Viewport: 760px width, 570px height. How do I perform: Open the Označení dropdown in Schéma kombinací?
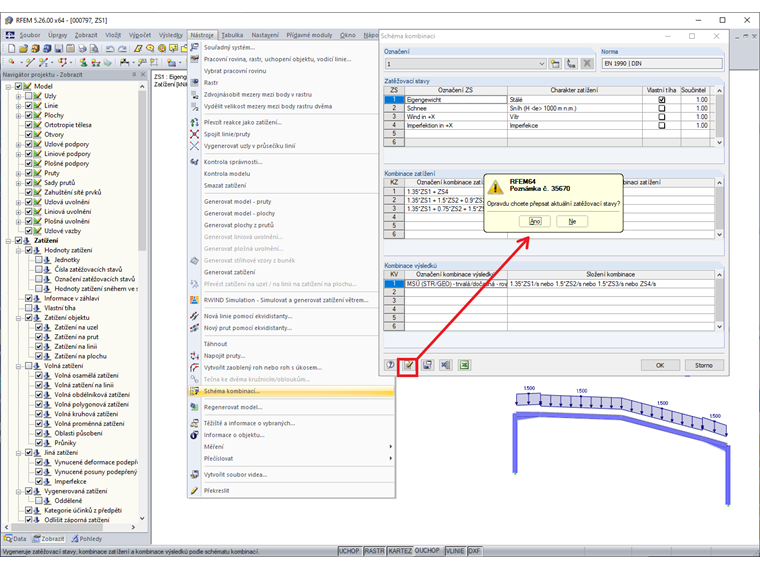tap(541, 63)
